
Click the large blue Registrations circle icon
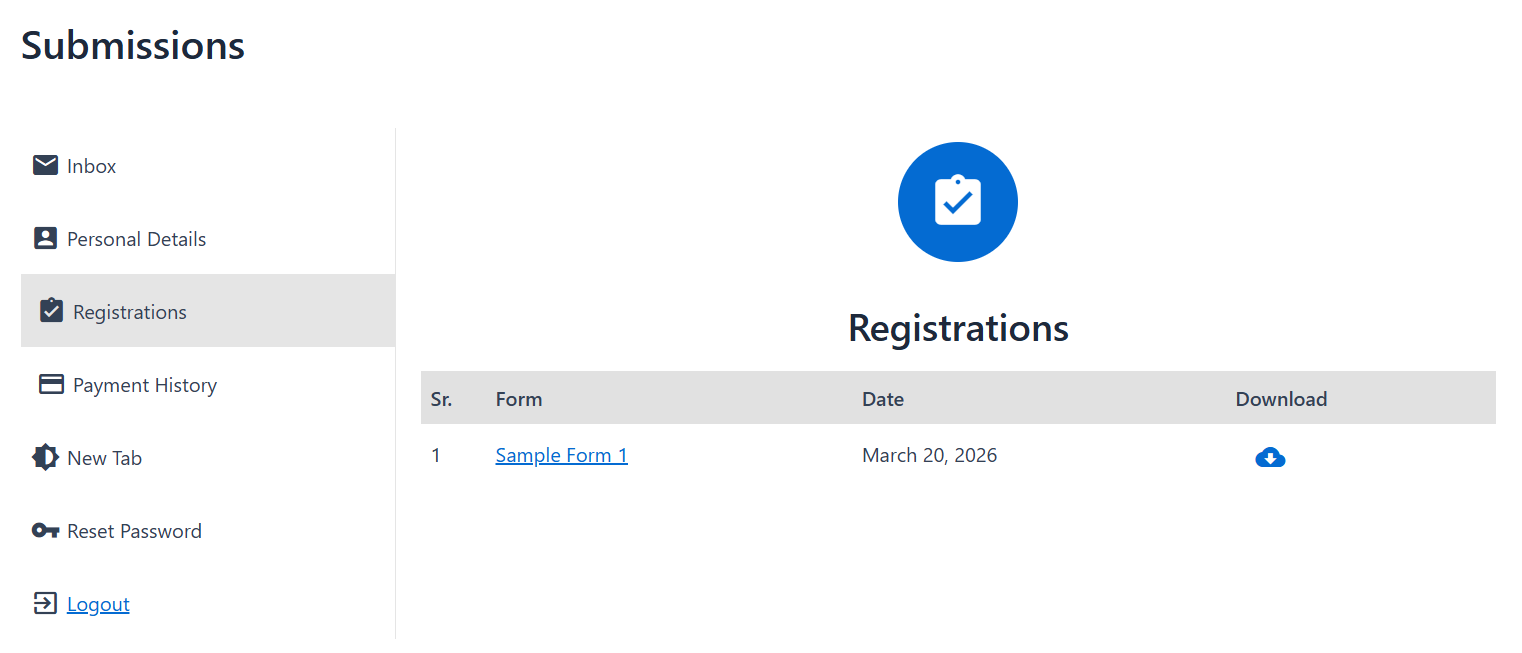point(957,202)
